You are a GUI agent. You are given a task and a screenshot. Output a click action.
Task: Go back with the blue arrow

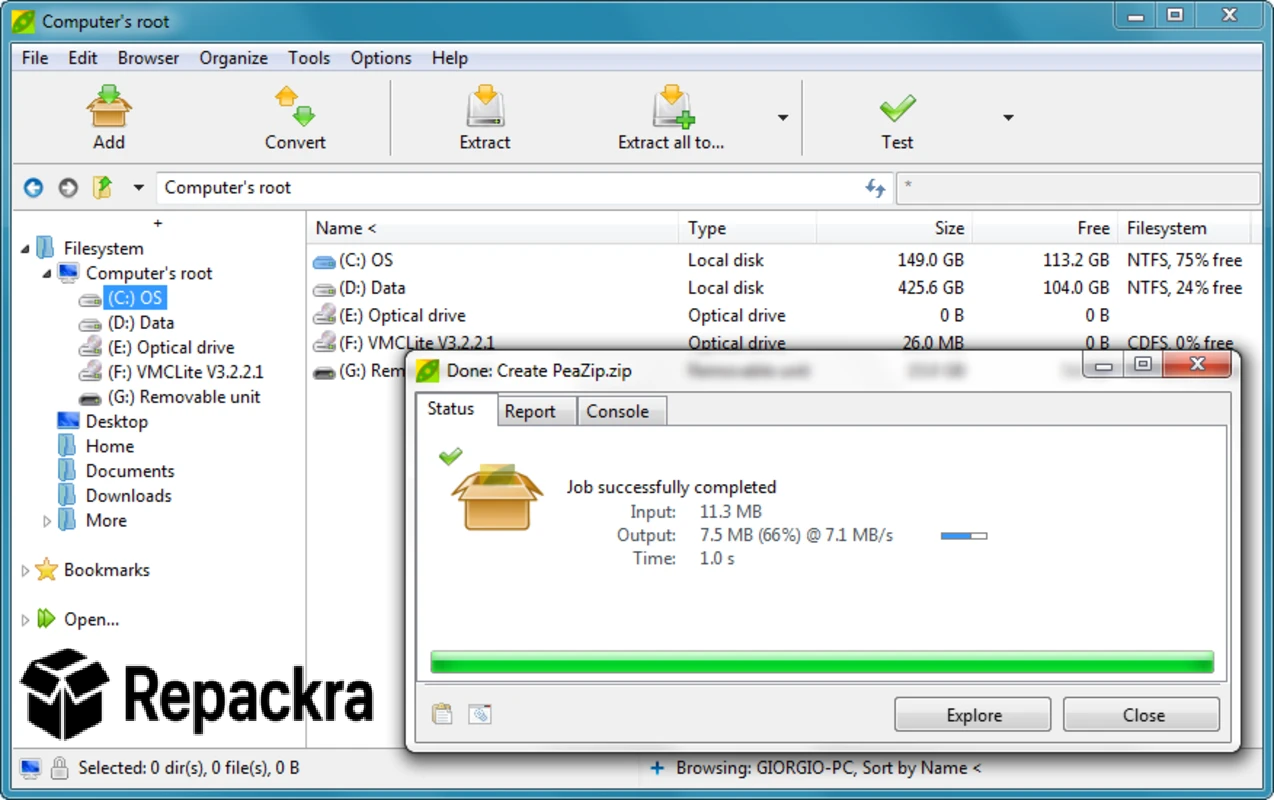(x=34, y=187)
